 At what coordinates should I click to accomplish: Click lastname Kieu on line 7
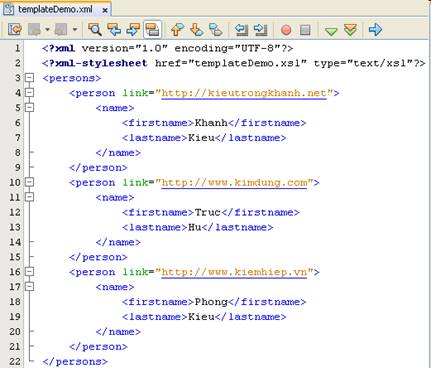point(201,138)
